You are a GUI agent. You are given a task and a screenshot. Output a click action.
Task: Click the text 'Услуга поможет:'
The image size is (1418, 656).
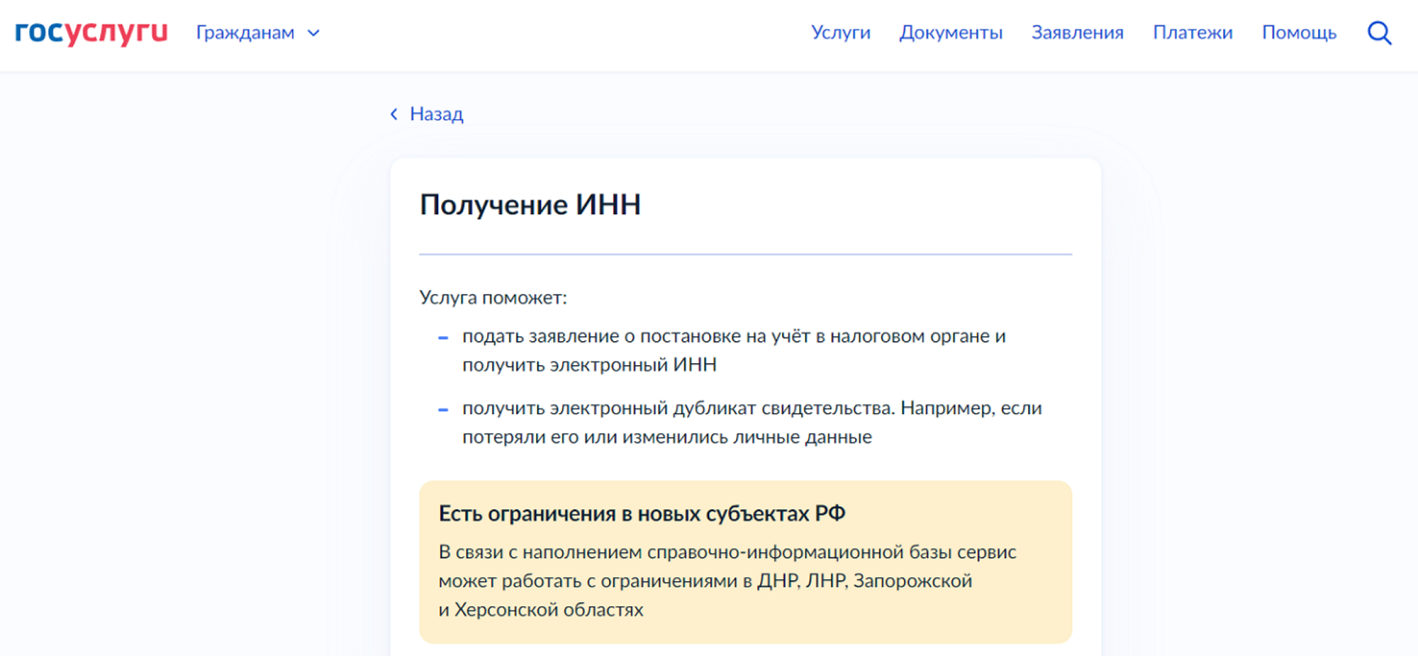(x=493, y=298)
